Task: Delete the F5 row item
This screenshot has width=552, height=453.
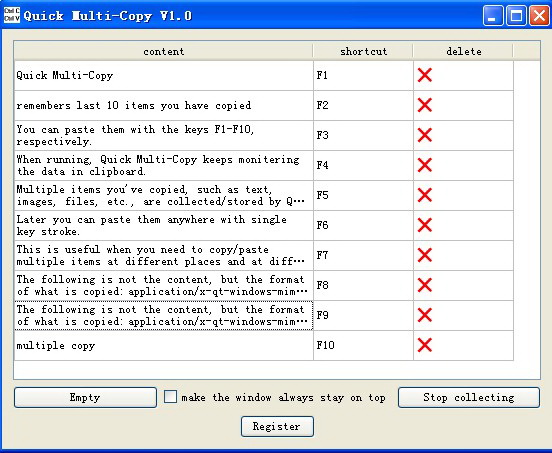Action: (x=425, y=195)
